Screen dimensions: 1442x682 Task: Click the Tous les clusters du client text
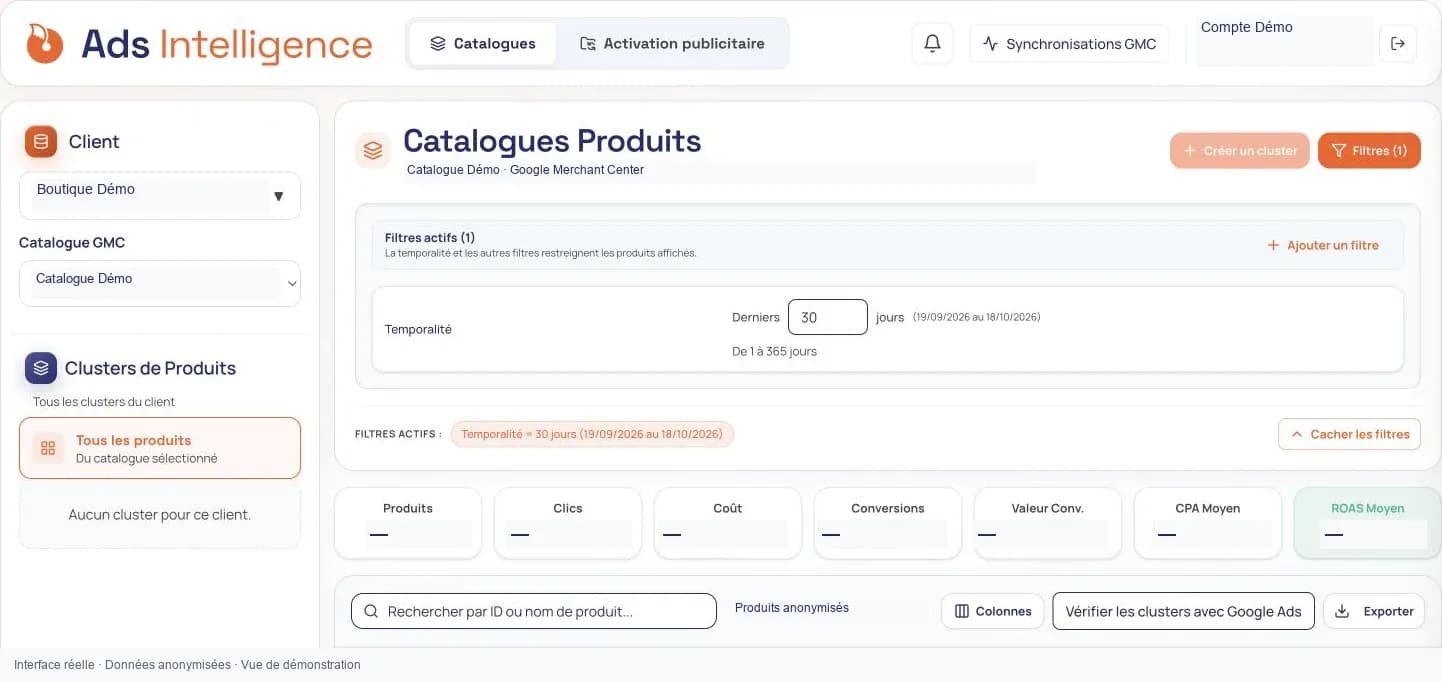click(x=104, y=402)
